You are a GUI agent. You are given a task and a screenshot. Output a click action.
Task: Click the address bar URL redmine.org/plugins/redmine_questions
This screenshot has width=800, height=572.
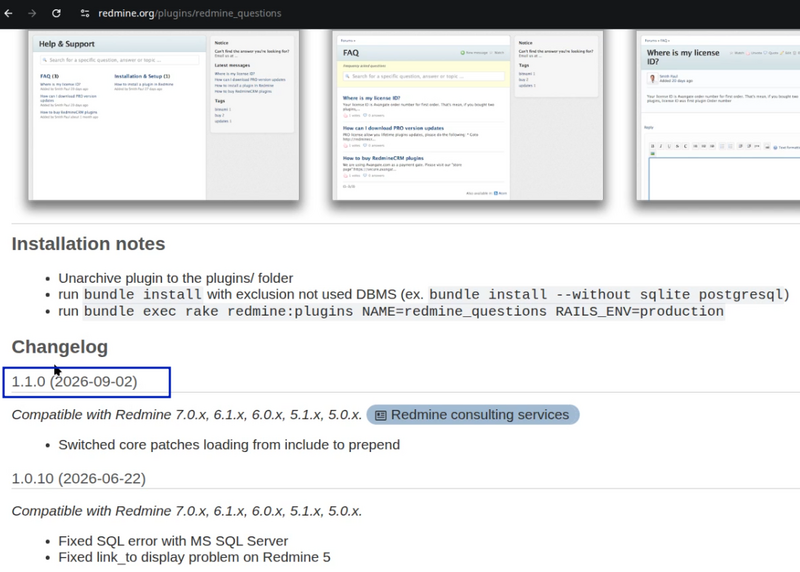[190, 13]
